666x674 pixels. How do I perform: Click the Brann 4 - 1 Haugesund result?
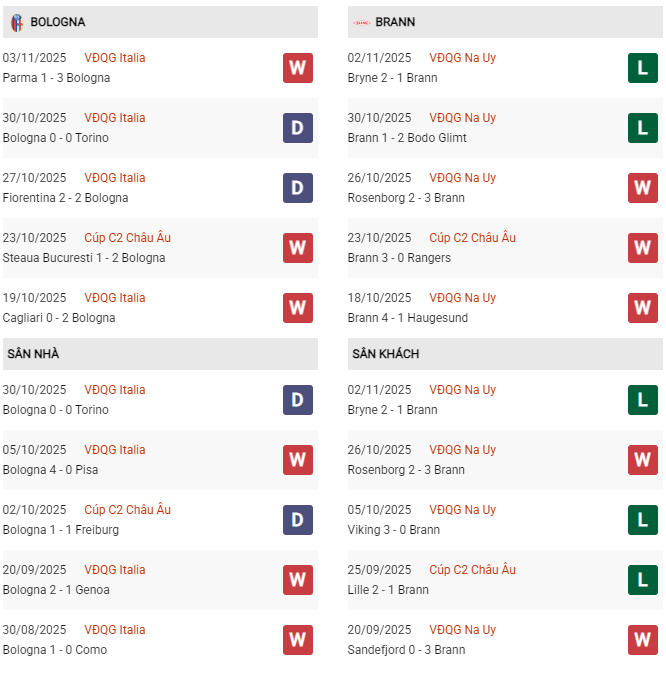click(408, 318)
